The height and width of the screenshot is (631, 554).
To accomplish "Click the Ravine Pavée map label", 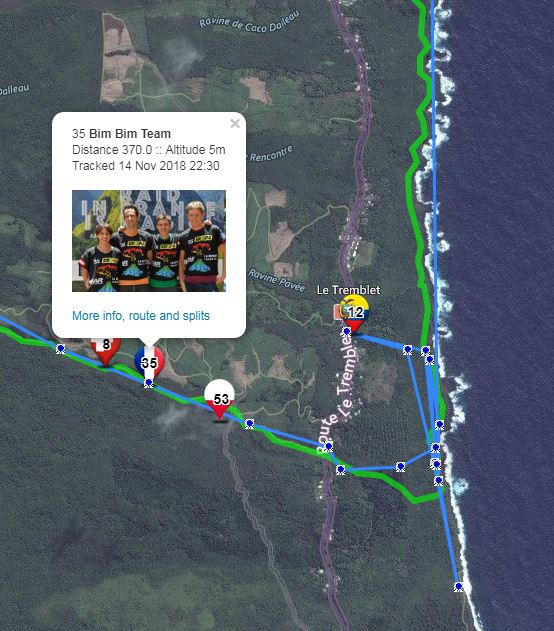I will point(277,280).
